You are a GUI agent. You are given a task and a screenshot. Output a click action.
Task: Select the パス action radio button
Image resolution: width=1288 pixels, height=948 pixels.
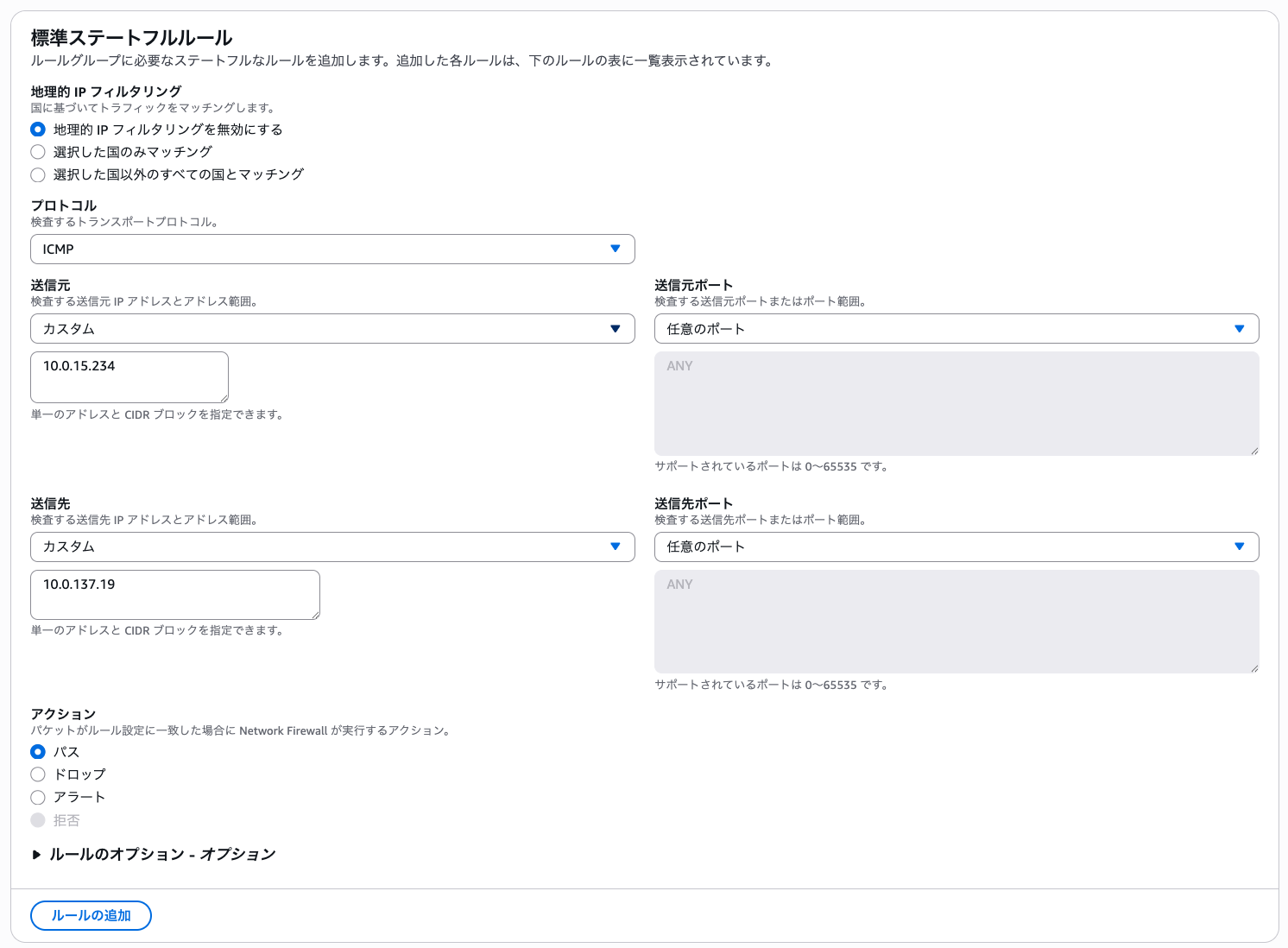click(38, 752)
